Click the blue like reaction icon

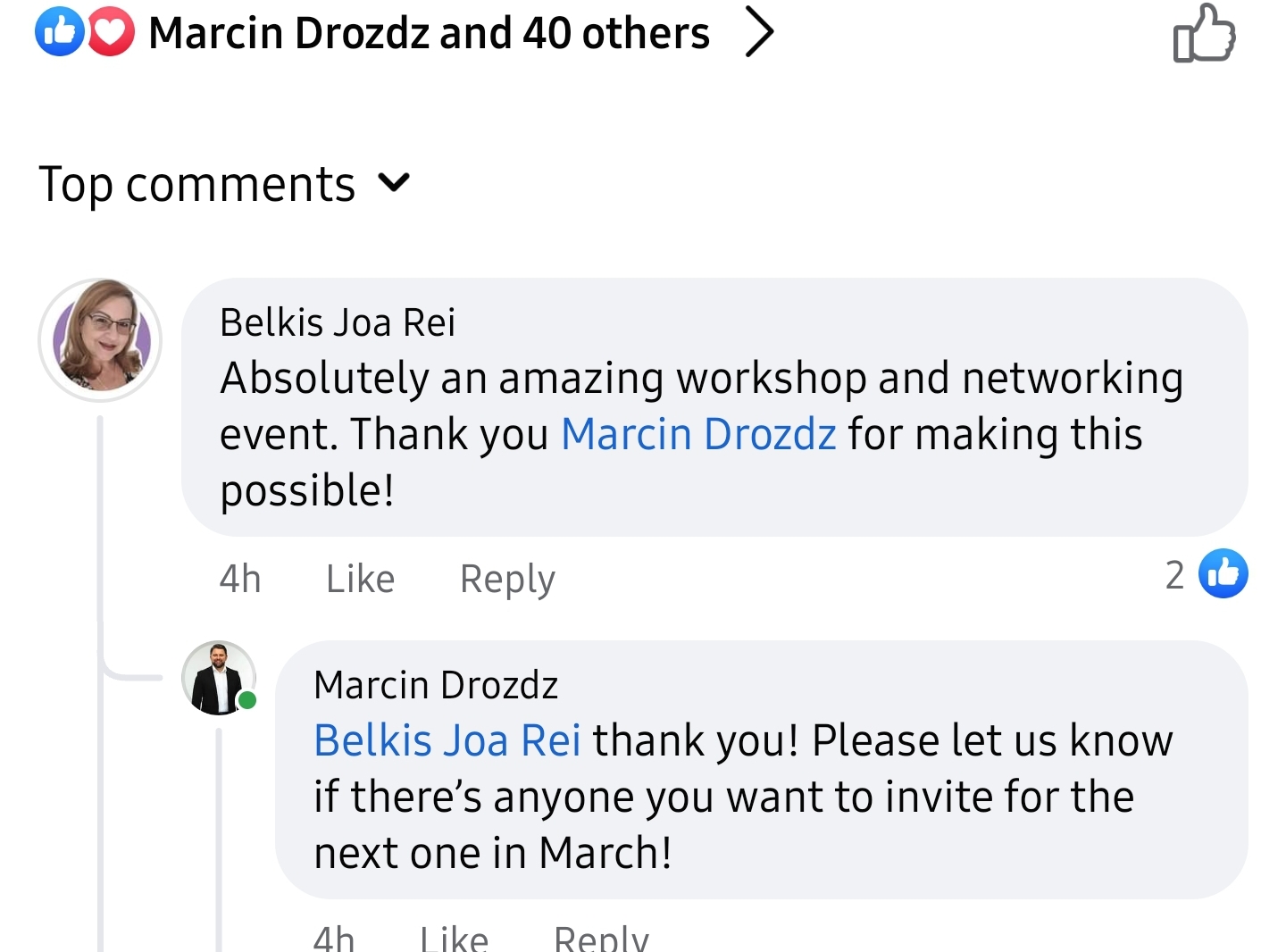(59, 32)
